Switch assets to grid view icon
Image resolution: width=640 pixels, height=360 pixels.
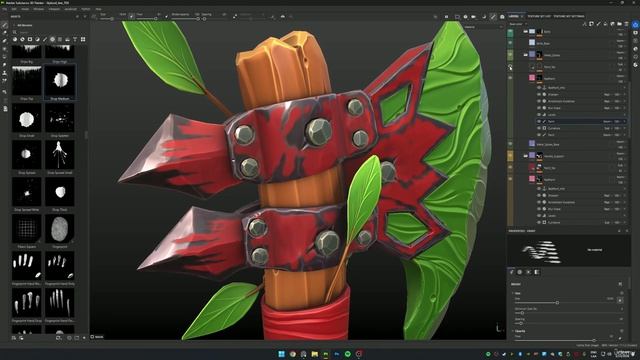[x=83, y=40]
